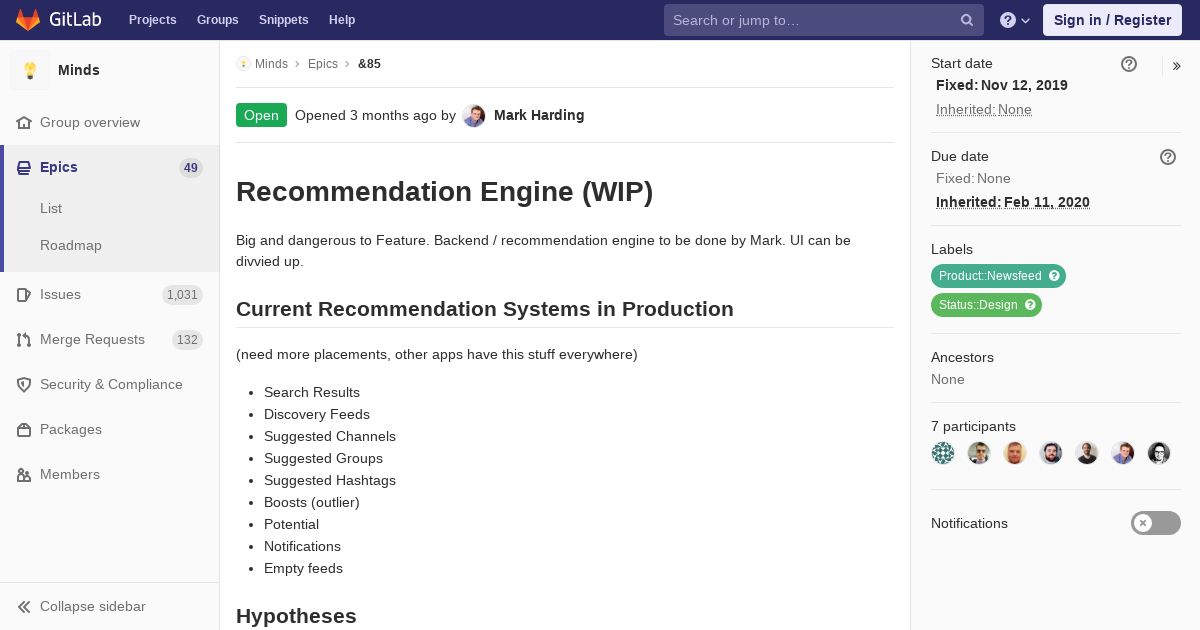Click the 'Recommendation Engine (WIP)' title
The height and width of the screenshot is (630, 1200).
pos(444,191)
